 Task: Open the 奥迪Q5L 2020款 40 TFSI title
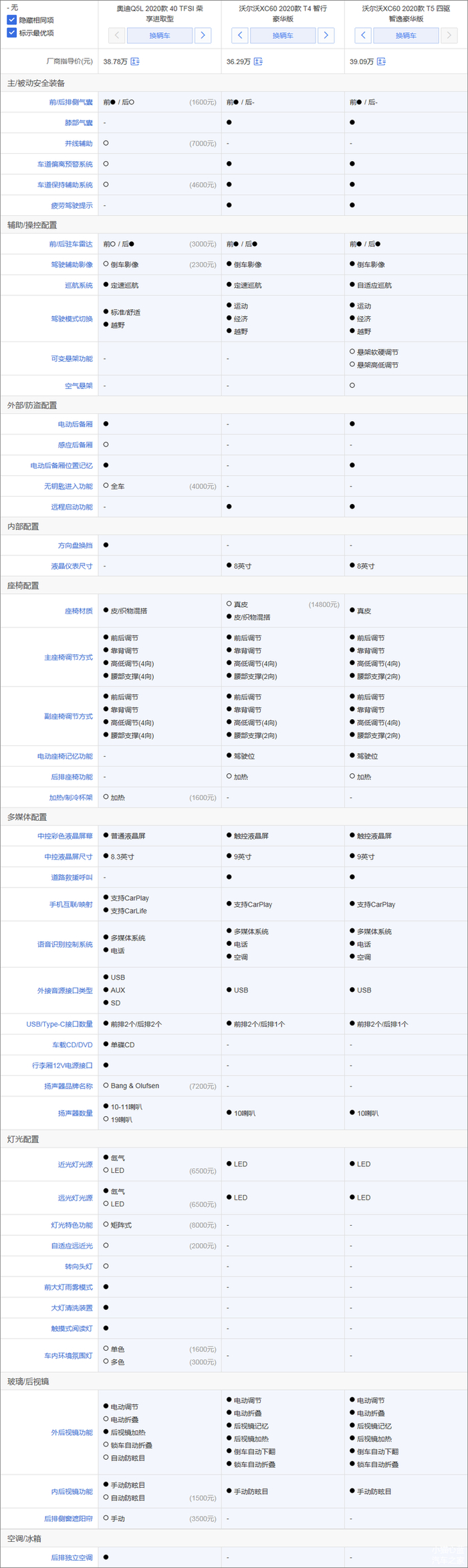point(160,14)
